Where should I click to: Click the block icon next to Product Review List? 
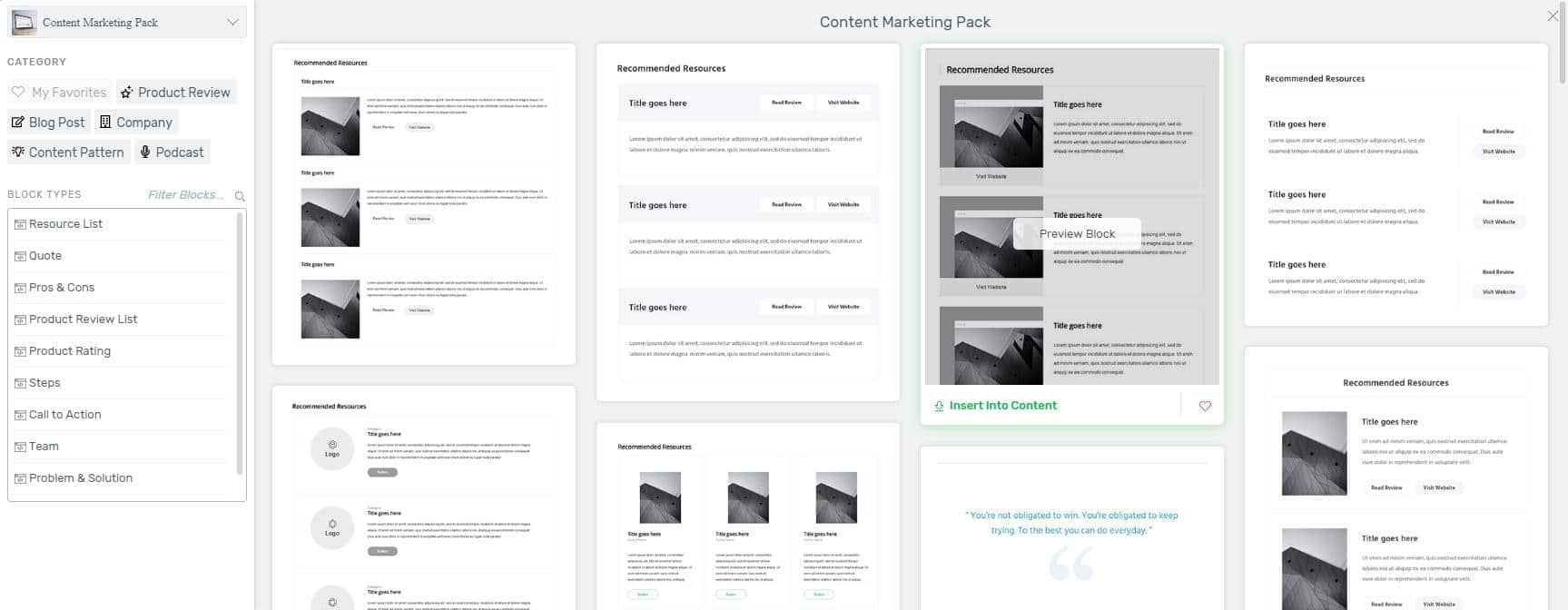[20, 320]
